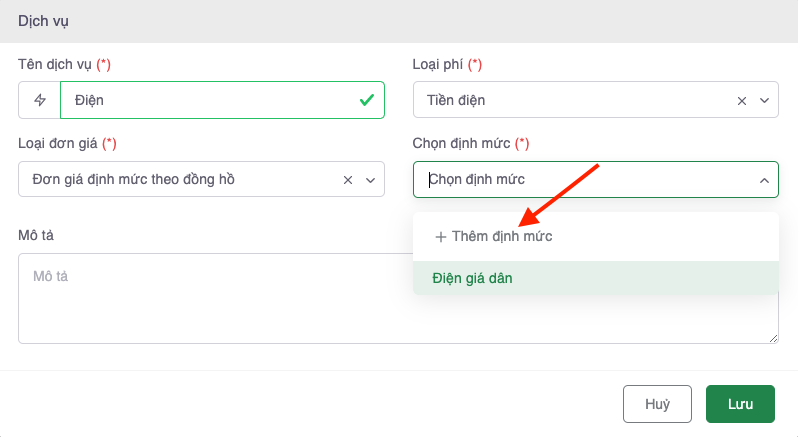Viewport: 798px width, 437px height.
Task: Select Điện giá dân from the list
Action: pyautogui.click(x=472, y=278)
